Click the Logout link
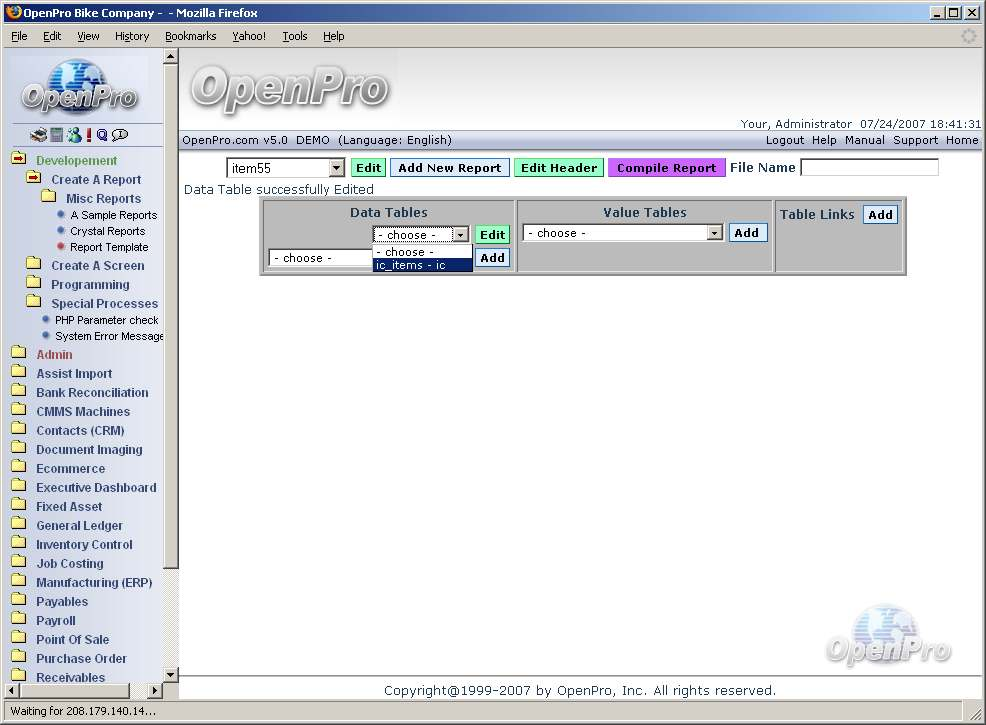Screen dimensions: 986x725 tap(784, 140)
